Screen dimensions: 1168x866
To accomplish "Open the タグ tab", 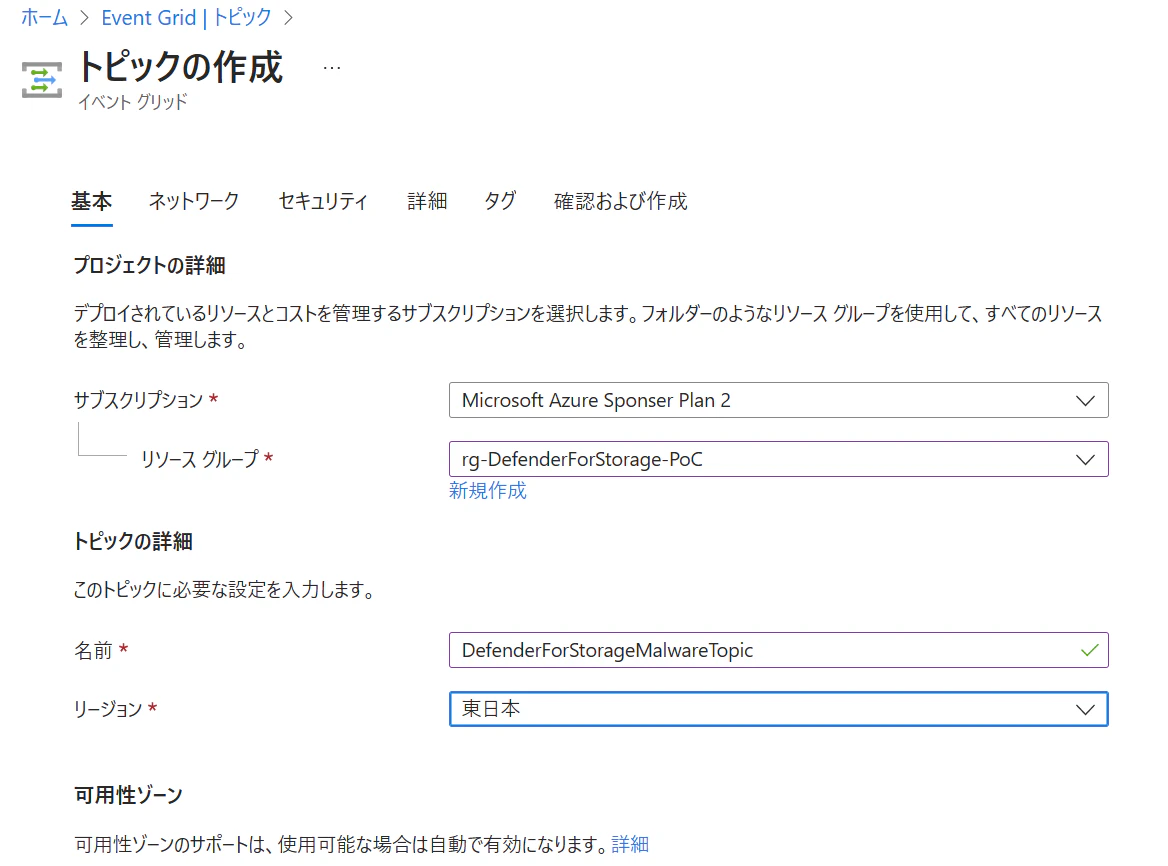I will [500, 201].
